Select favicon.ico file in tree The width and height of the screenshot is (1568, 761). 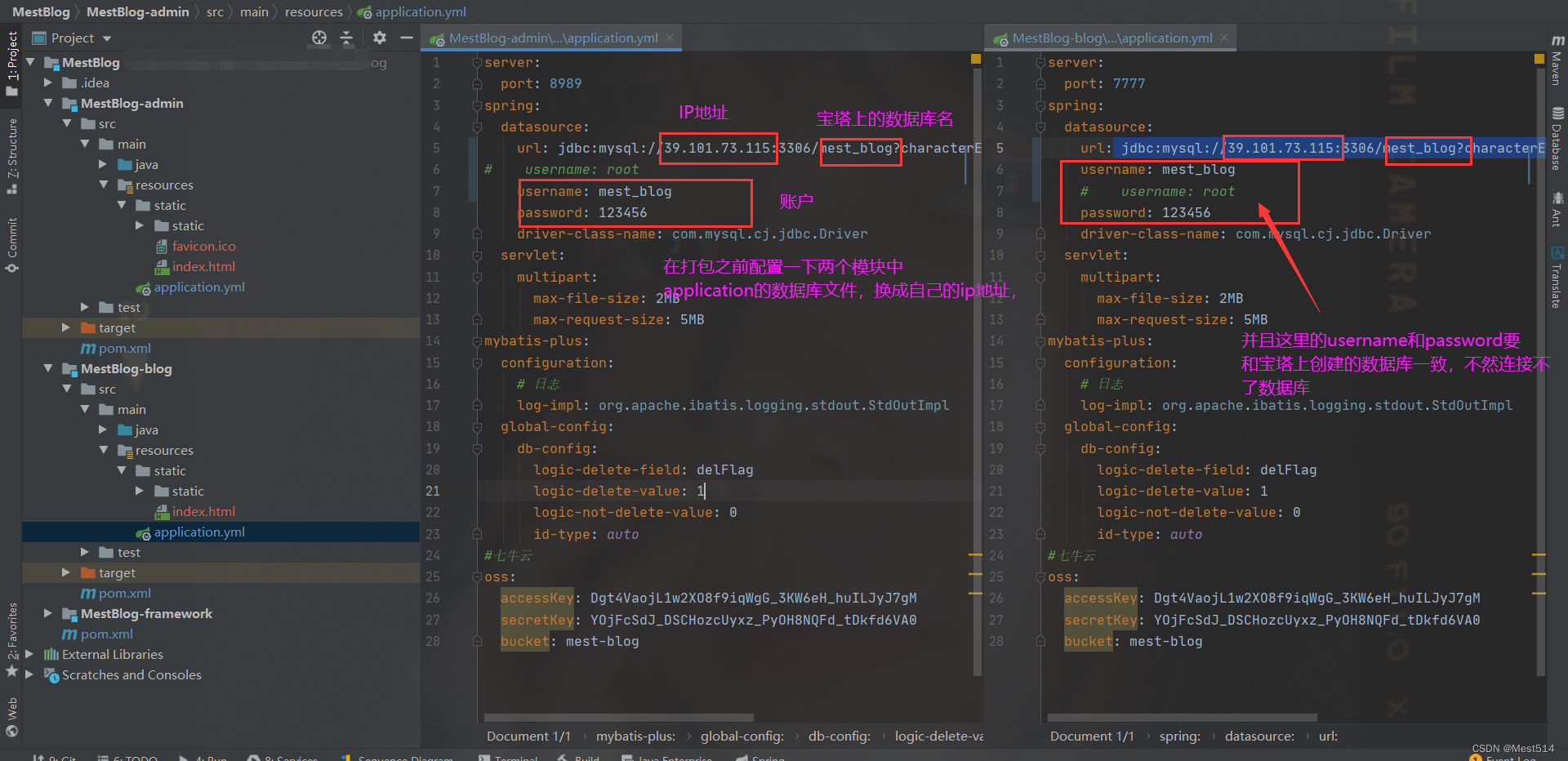[x=195, y=246]
